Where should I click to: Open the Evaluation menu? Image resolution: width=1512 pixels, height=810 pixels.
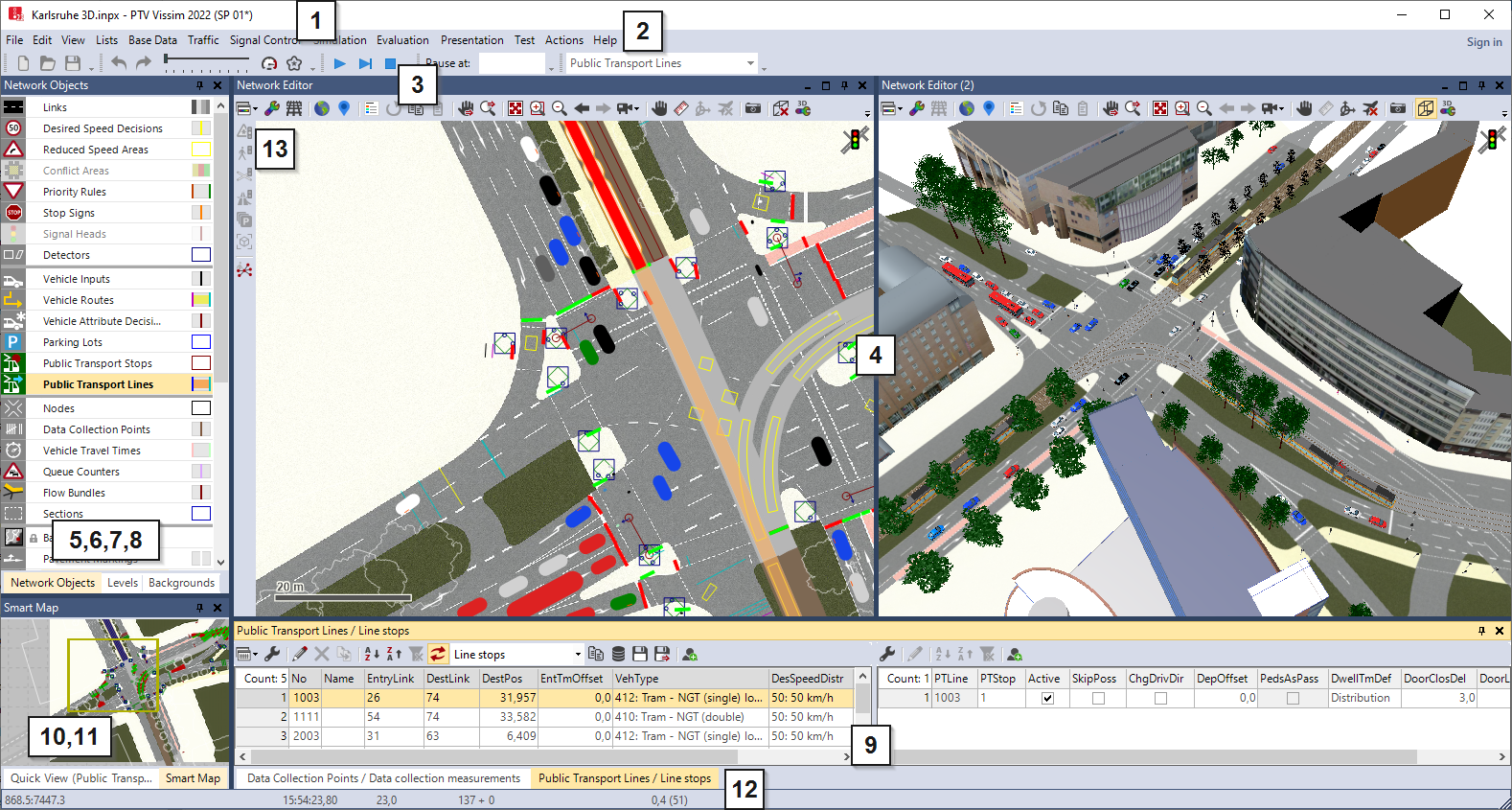401,40
